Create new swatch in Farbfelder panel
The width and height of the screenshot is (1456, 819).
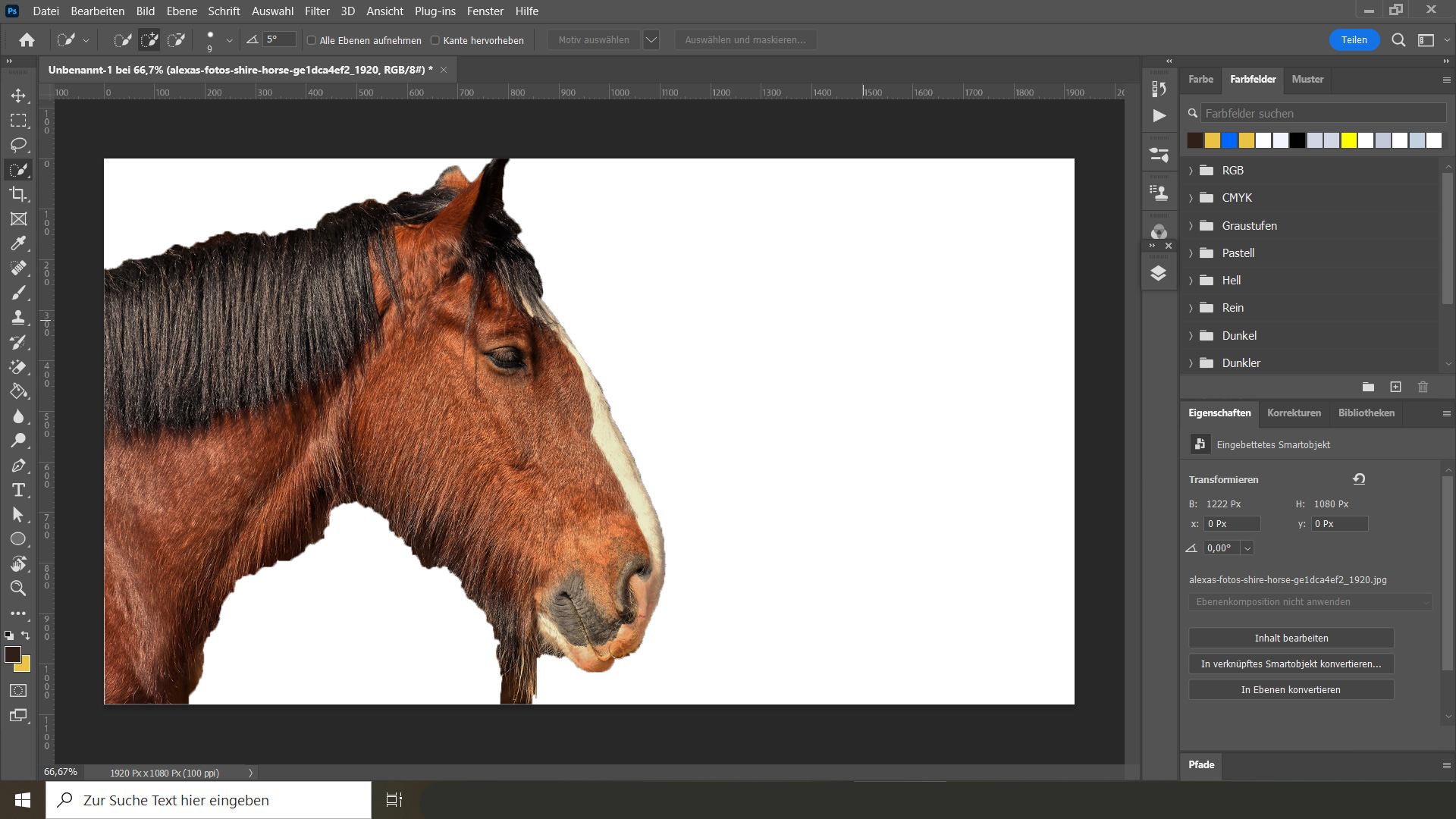point(1395,387)
